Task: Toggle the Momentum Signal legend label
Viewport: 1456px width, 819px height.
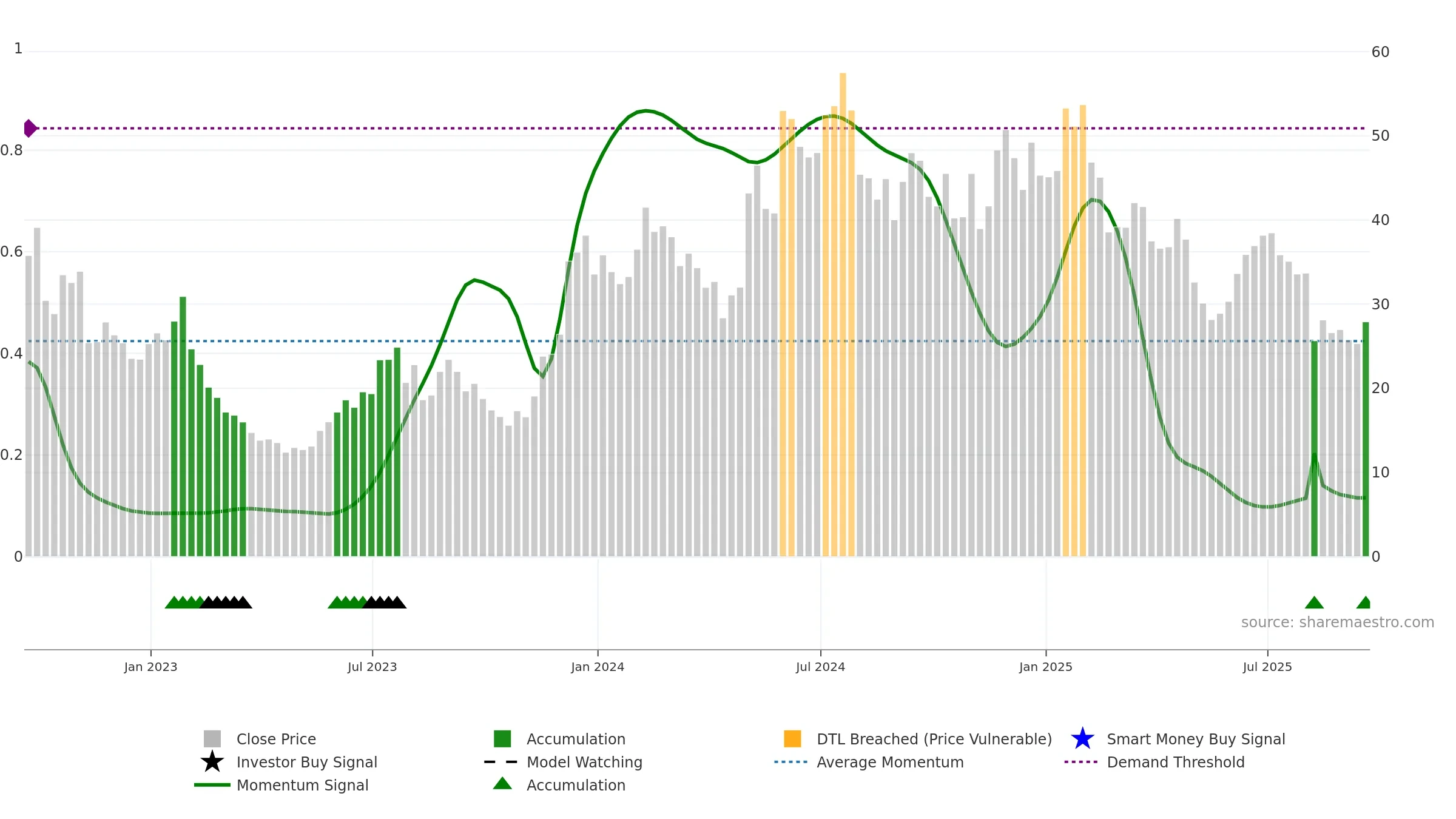Action: click(x=302, y=785)
